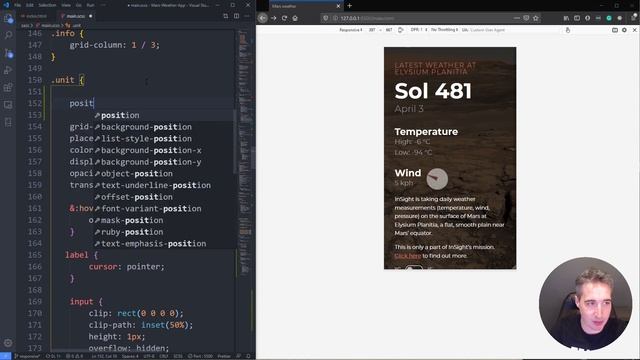Open Extensions view in activity bar

coord(8,87)
